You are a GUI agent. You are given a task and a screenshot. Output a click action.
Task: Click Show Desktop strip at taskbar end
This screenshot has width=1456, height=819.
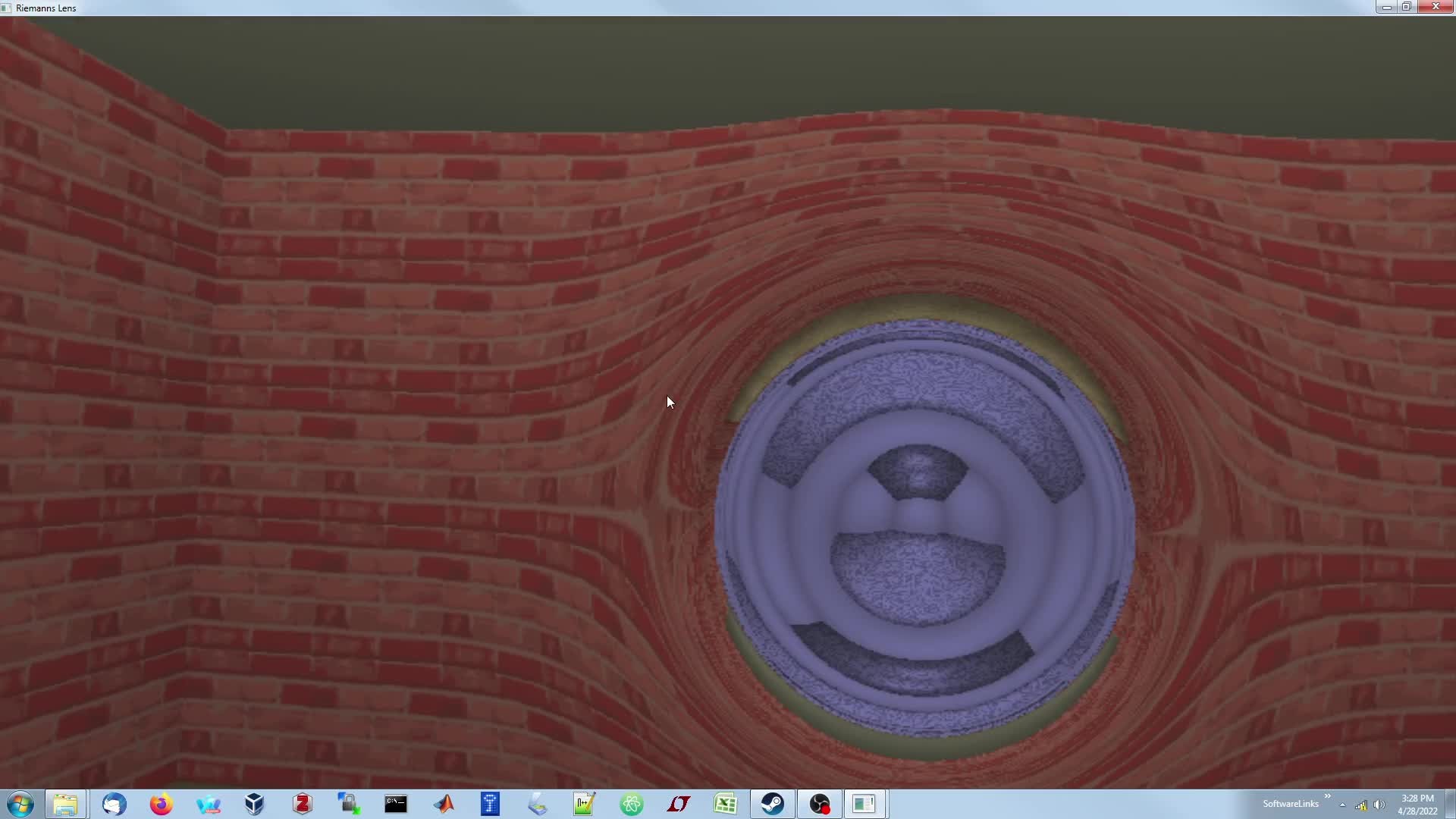(1451, 804)
